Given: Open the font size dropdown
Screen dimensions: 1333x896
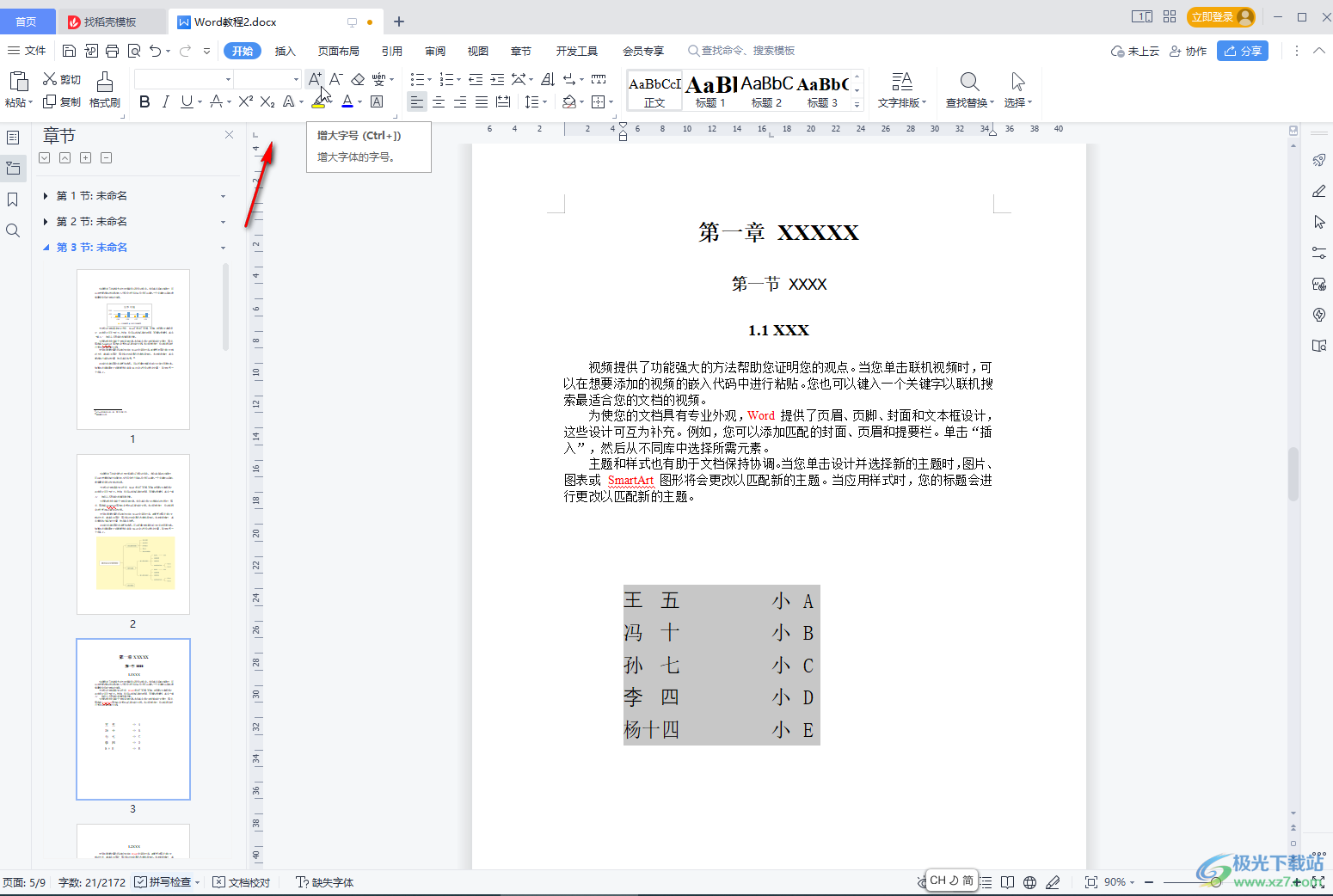Looking at the screenshot, I should tap(296, 79).
